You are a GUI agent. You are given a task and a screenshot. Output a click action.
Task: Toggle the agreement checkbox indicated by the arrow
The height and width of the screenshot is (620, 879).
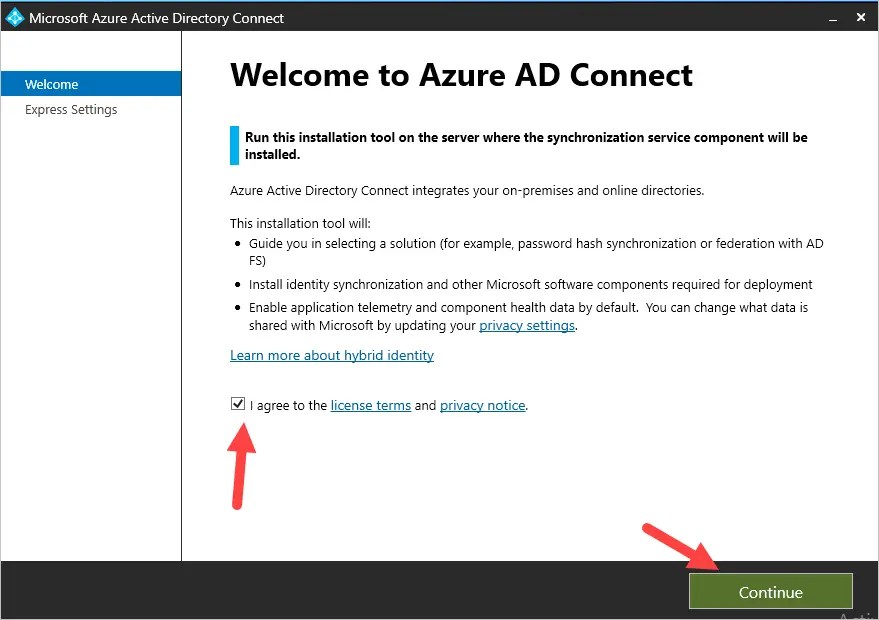click(x=238, y=403)
